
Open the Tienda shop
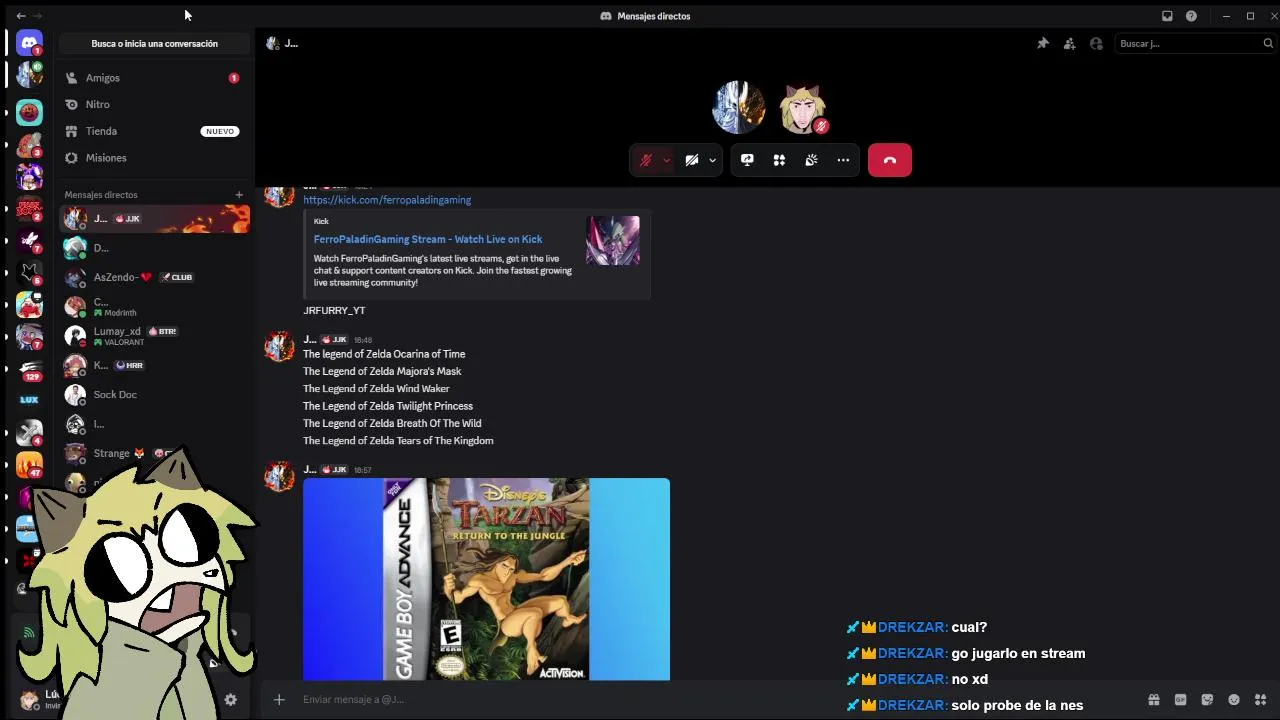[x=153, y=131]
